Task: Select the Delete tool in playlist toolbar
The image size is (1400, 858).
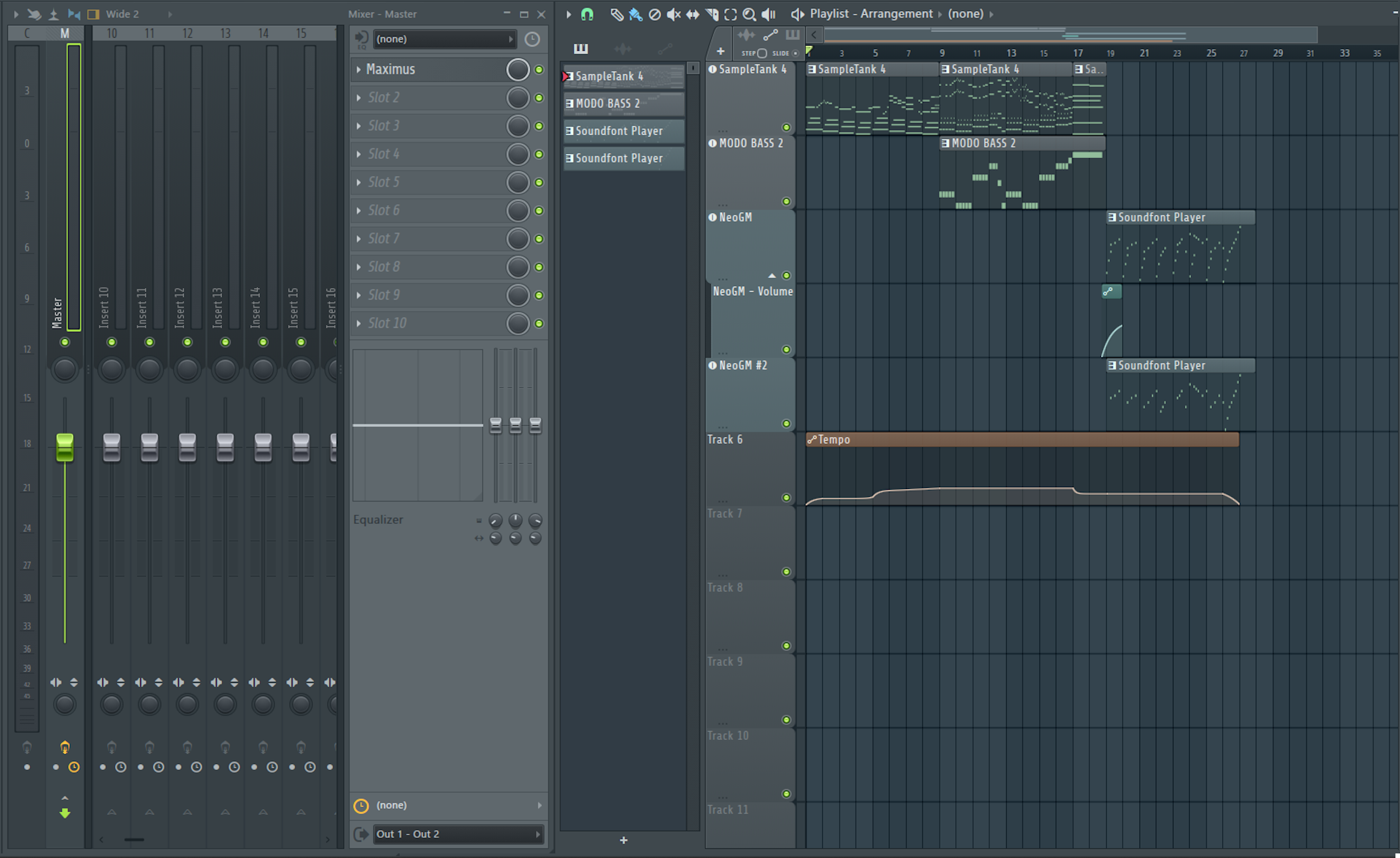Action: coord(654,14)
